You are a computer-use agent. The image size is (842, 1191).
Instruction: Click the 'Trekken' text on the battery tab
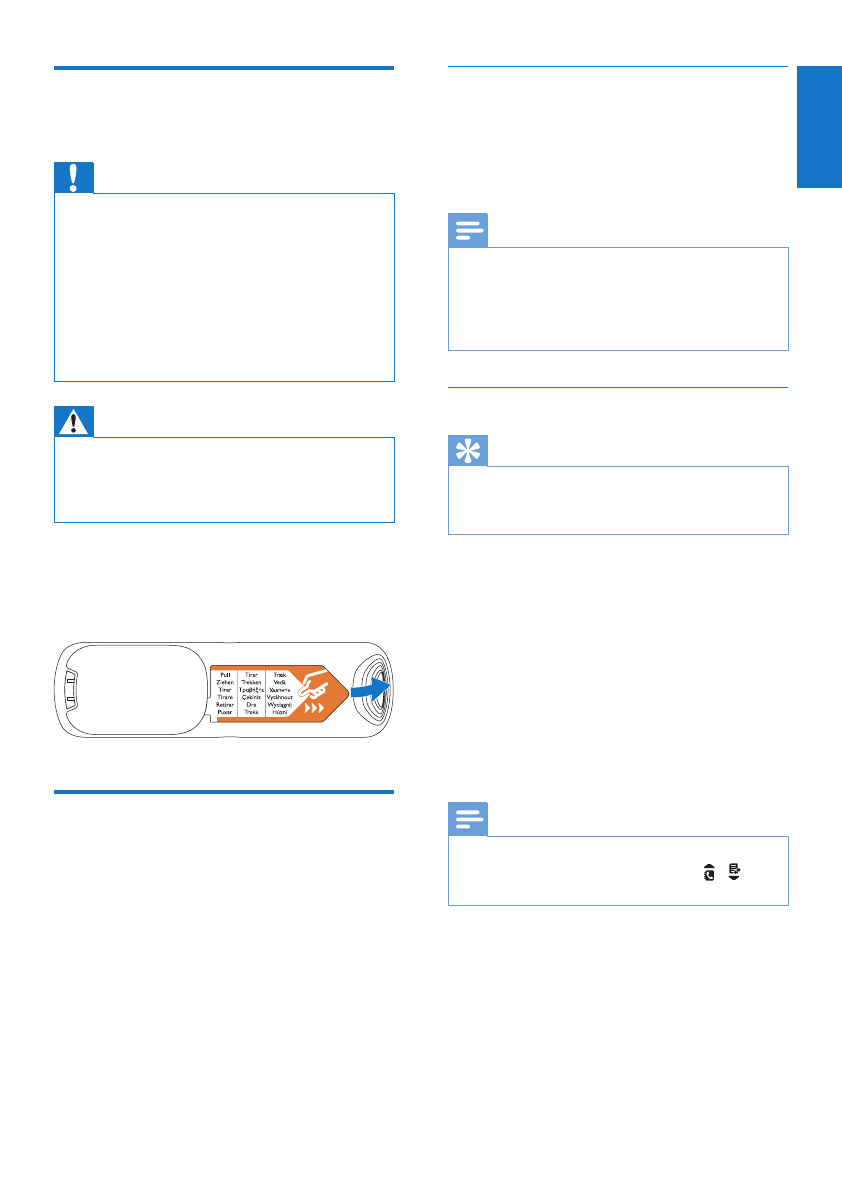[251, 683]
